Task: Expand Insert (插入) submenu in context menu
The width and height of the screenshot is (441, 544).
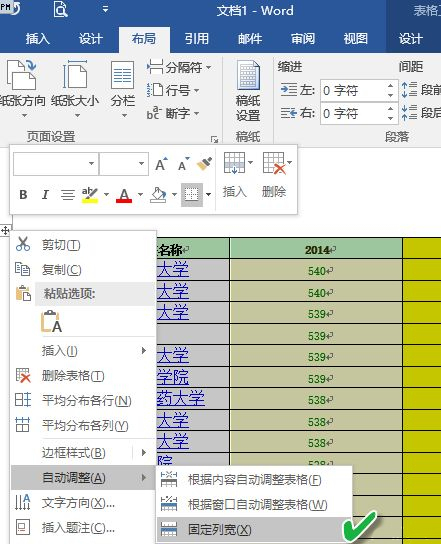Action: 83,351
